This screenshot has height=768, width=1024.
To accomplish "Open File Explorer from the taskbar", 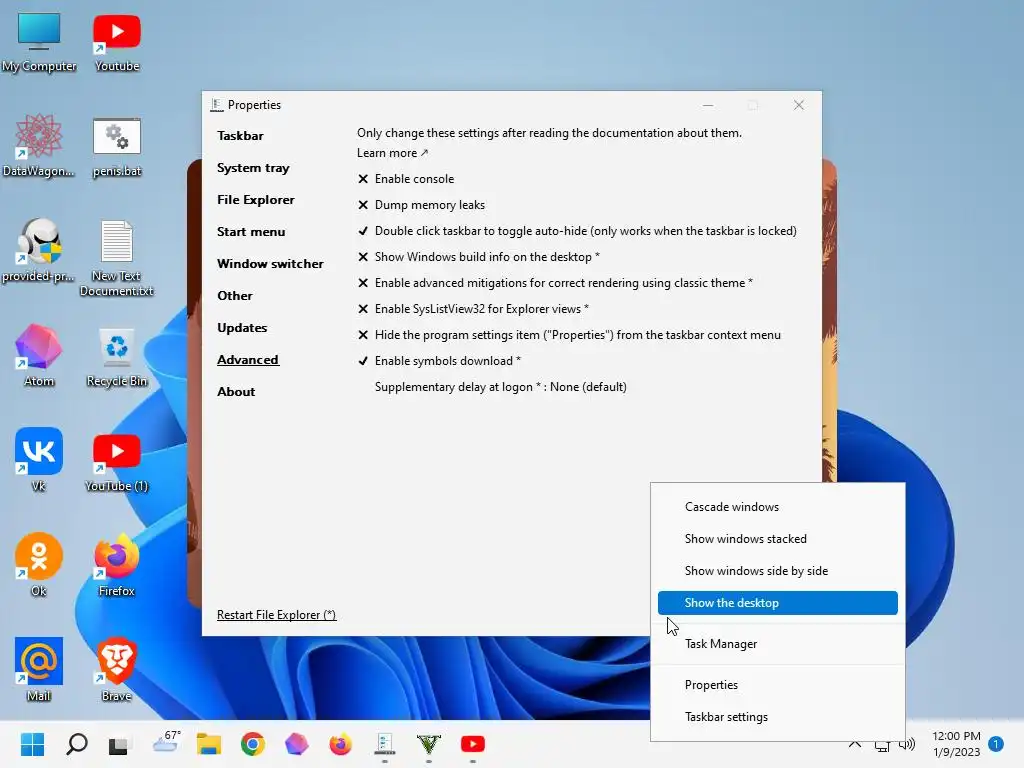I will point(209,744).
